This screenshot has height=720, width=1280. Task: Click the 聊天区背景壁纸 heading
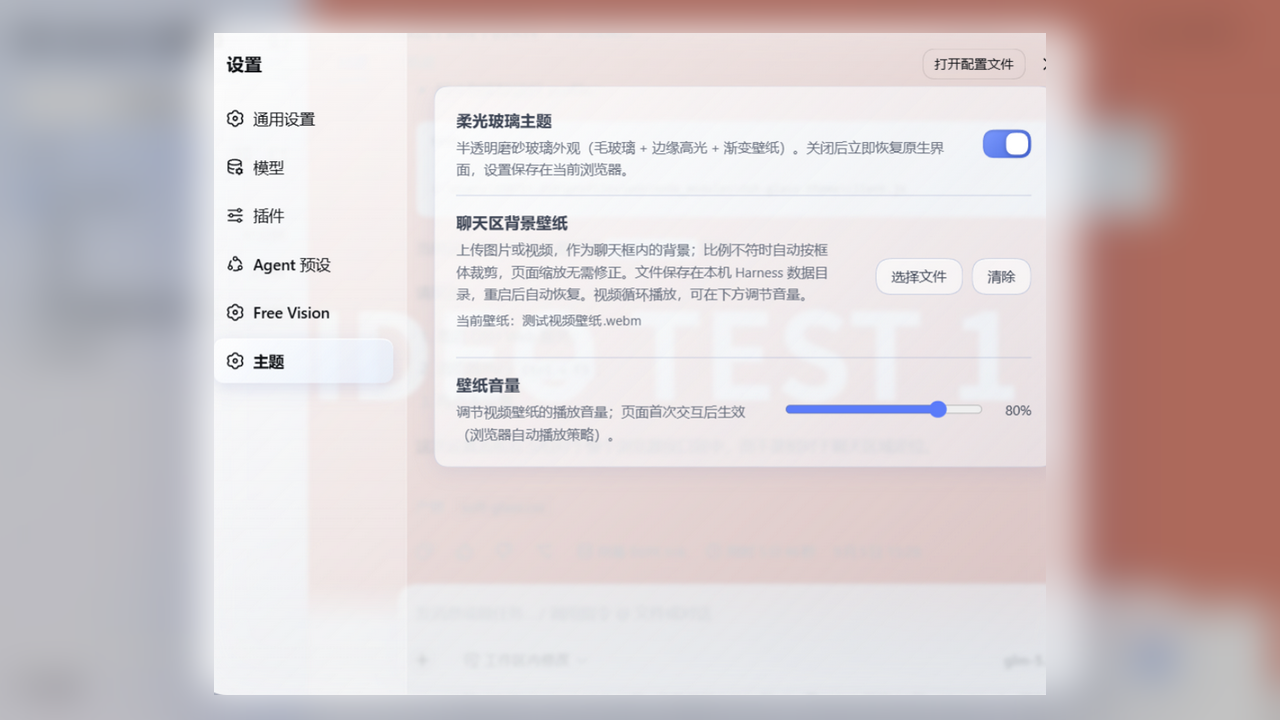[x=512, y=223]
